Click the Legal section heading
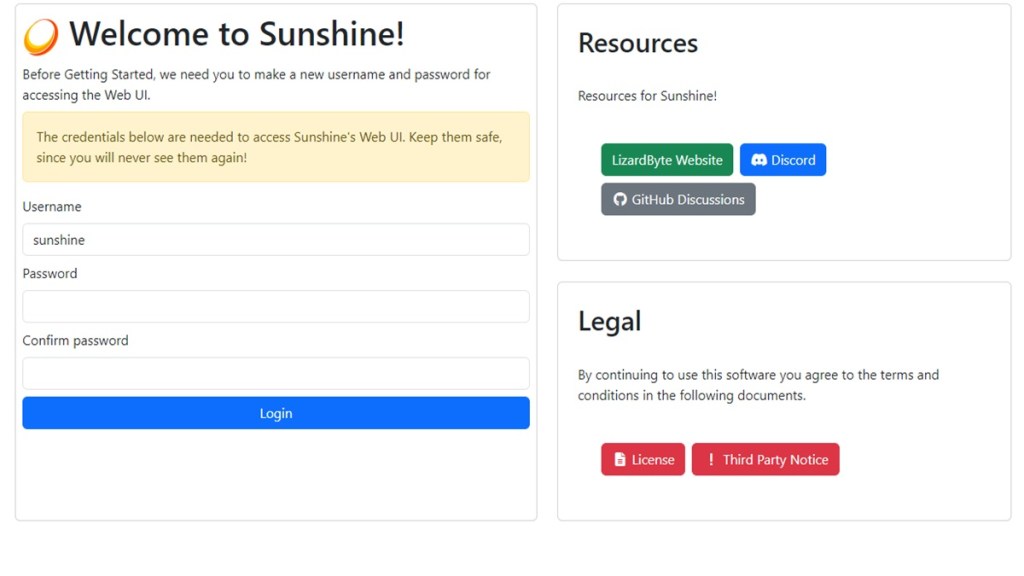1024x576 pixels. (609, 321)
